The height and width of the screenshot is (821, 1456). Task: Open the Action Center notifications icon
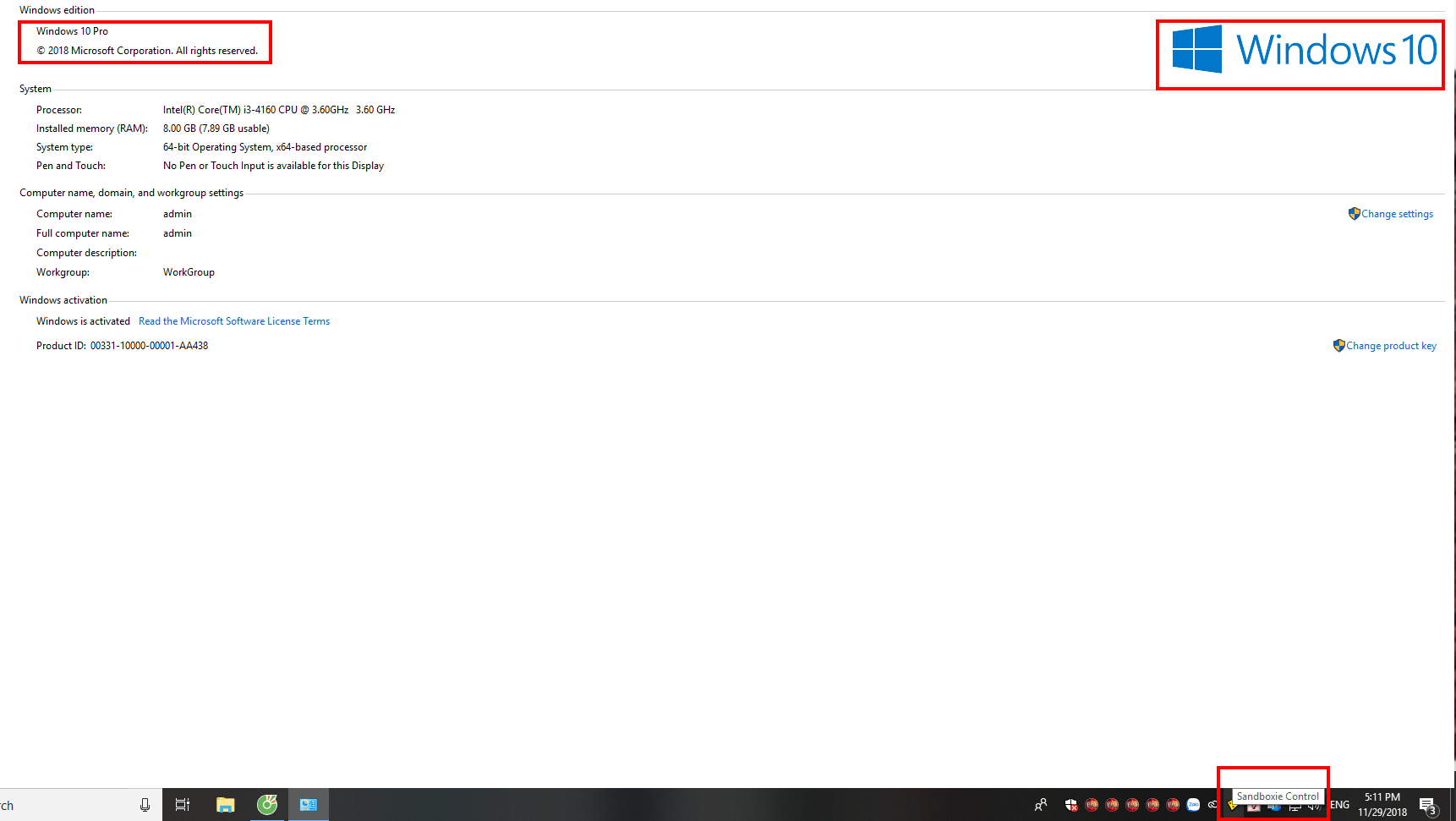[1428, 806]
